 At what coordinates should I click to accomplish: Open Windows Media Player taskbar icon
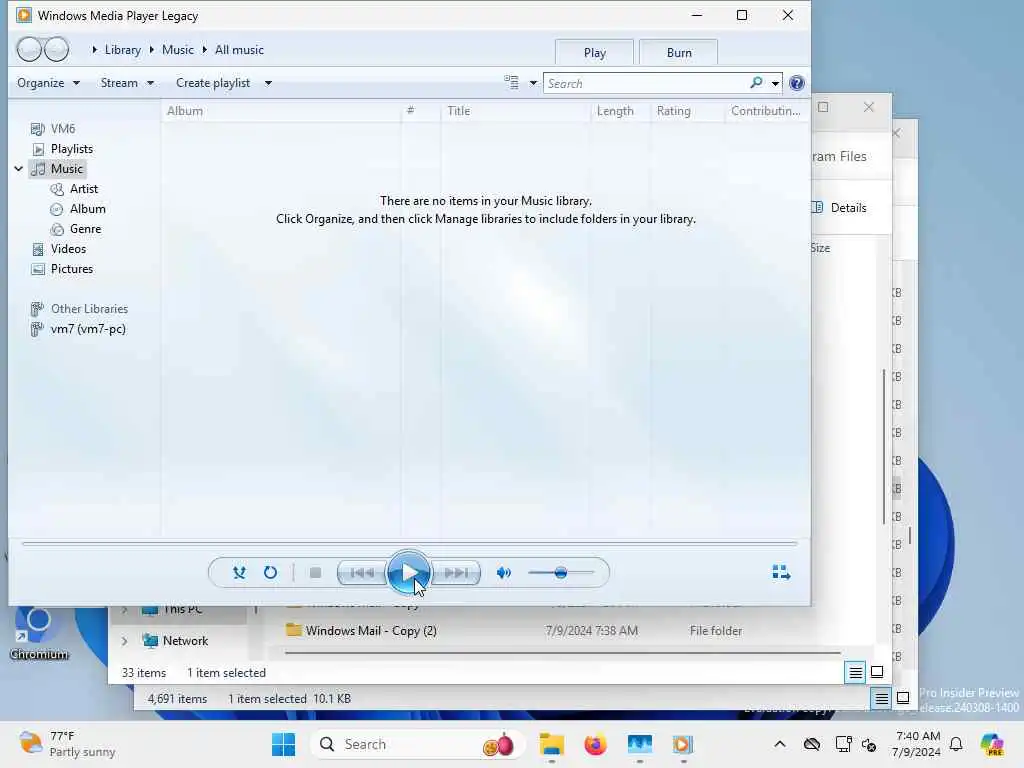[682, 744]
